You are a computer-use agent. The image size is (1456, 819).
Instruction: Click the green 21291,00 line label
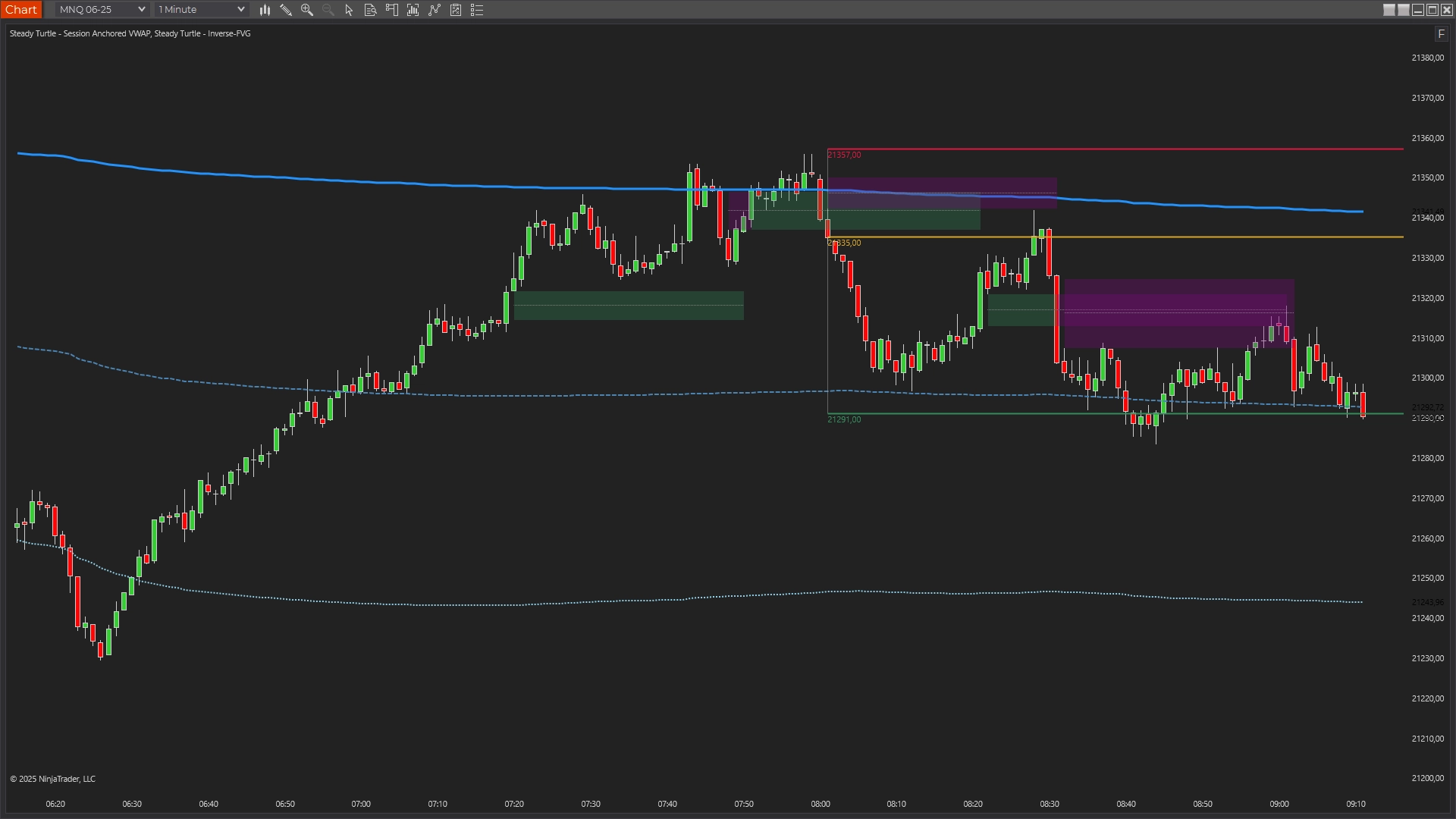[x=844, y=419]
